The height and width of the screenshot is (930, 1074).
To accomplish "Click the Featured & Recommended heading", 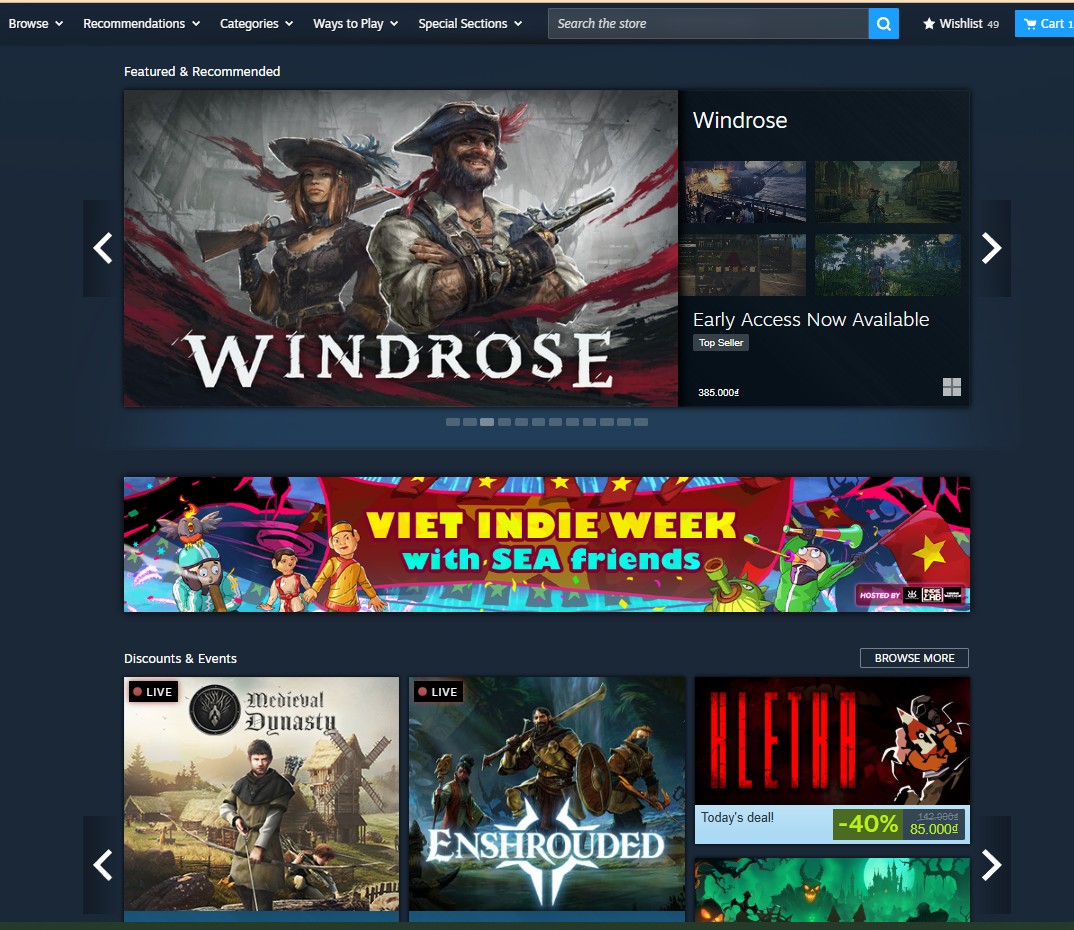I will click(x=202, y=71).
